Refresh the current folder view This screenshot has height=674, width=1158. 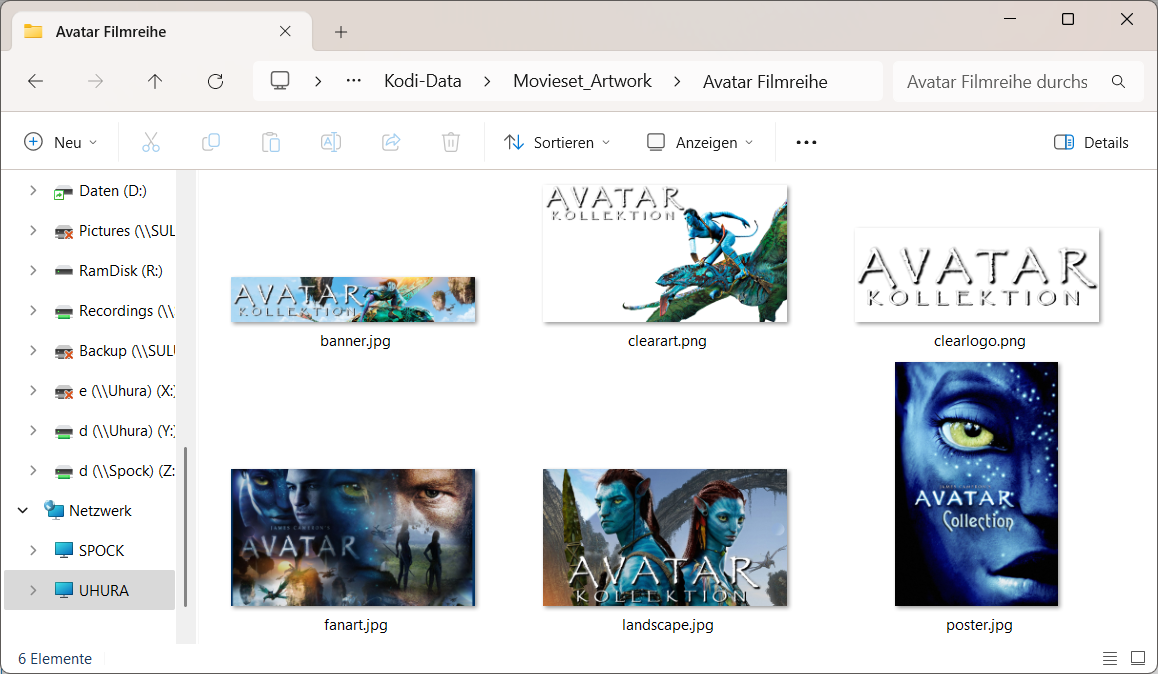tap(215, 81)
